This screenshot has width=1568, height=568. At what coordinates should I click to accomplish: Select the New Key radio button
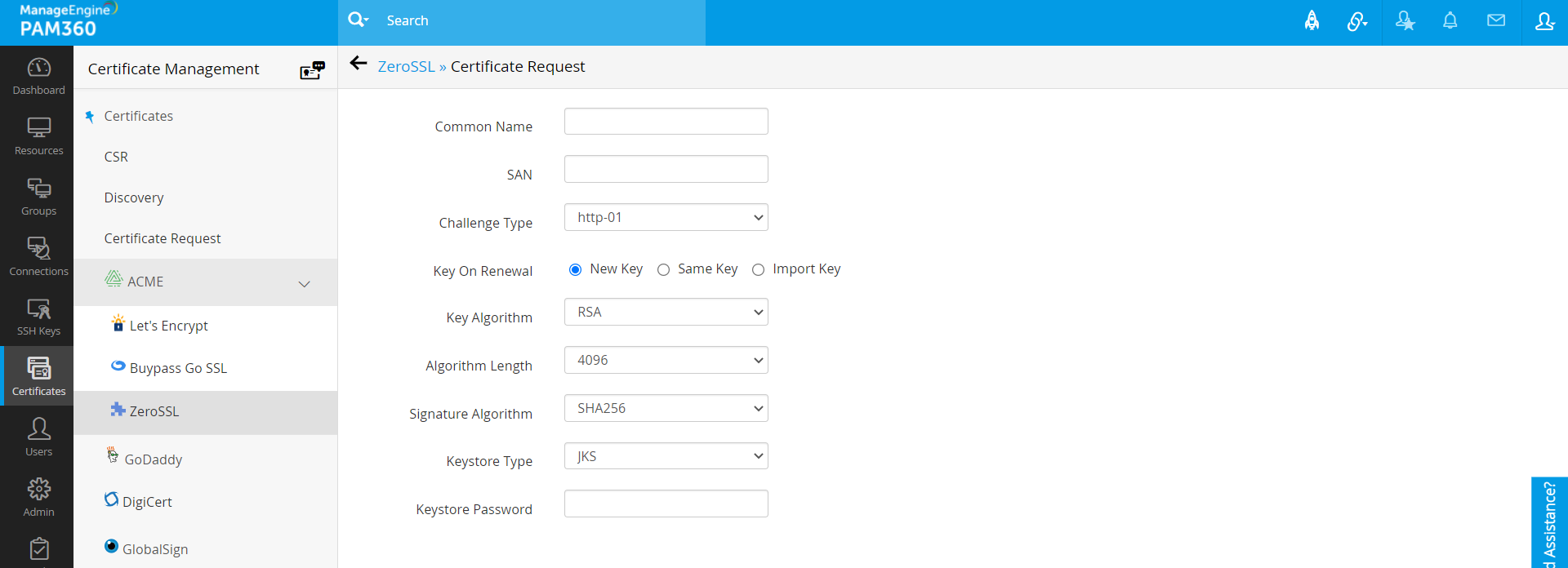576,270
